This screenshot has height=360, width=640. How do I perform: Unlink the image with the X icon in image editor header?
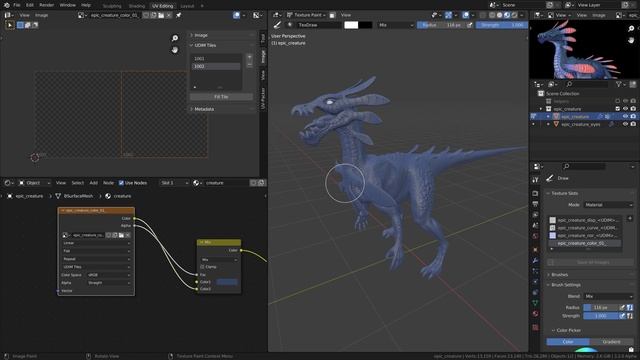pyautogui.click(x=169, y=15)
